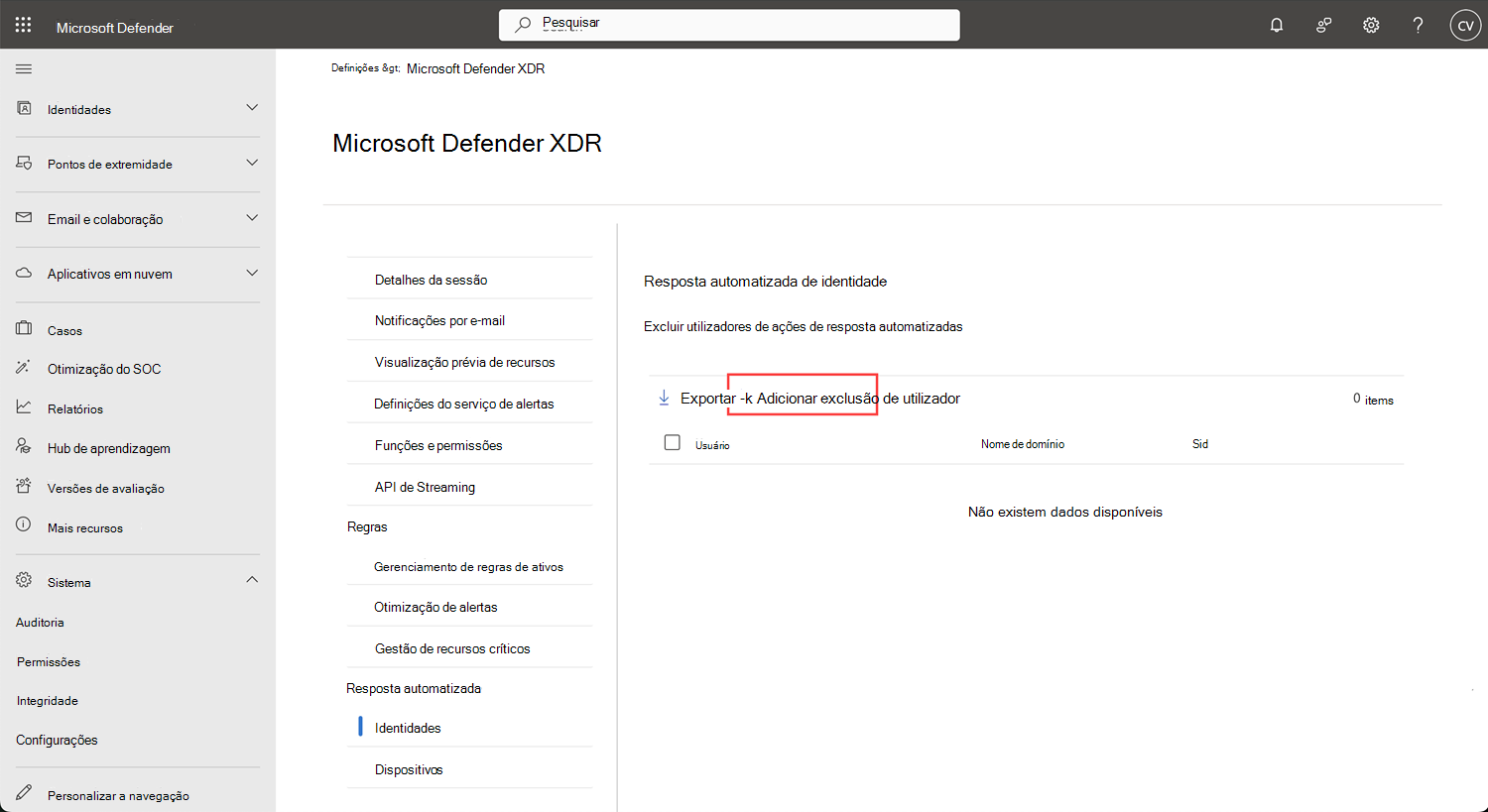Click the Pontos de extremidade icon

24,163
